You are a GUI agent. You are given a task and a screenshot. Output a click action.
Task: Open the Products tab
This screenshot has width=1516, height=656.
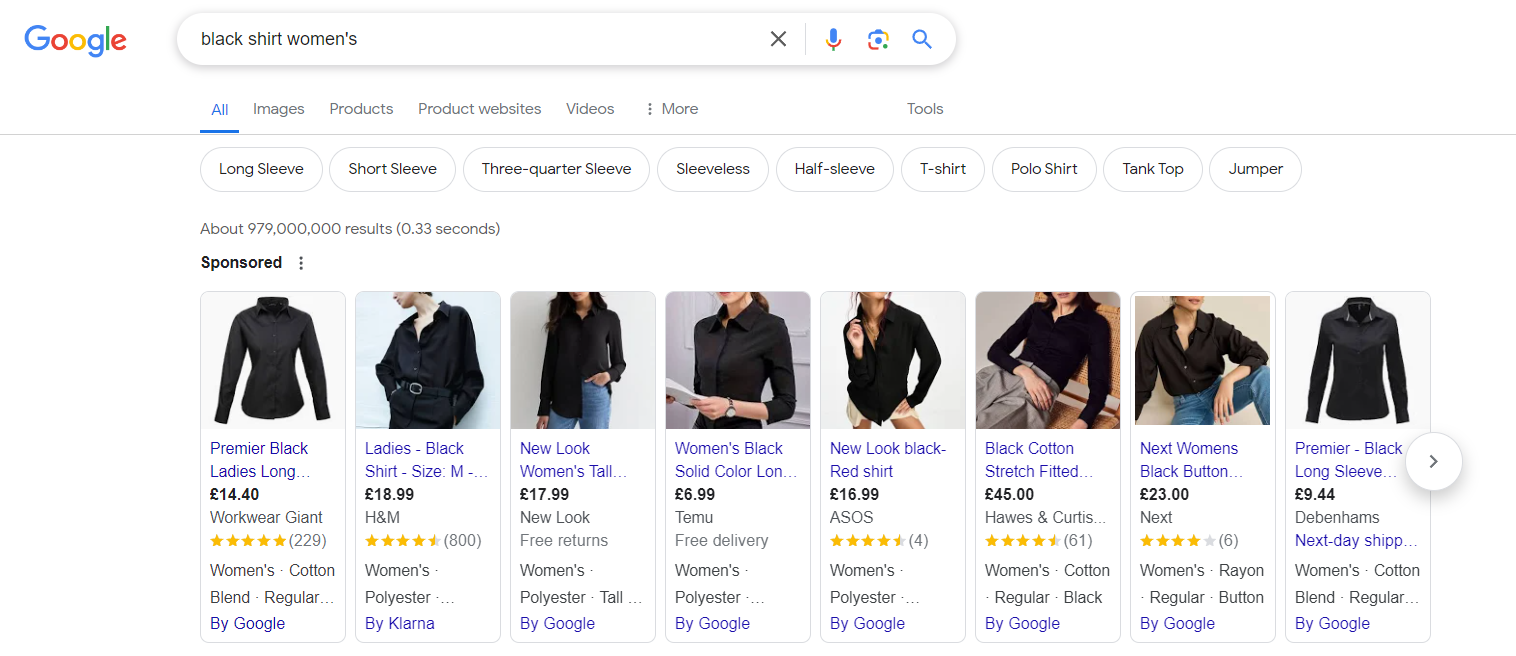coord(360,108)
